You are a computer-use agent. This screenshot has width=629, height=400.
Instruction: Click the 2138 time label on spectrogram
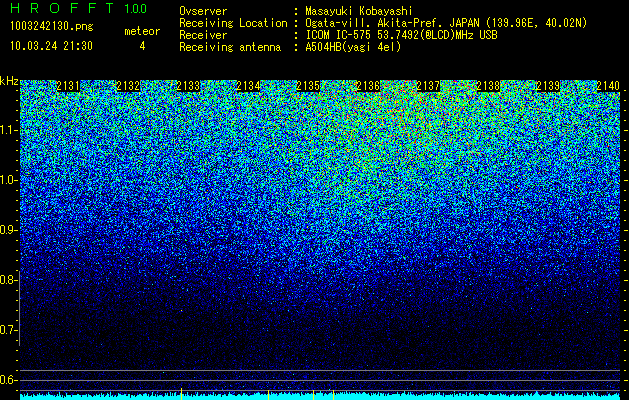pyautogui.click(x=488, y=86)
